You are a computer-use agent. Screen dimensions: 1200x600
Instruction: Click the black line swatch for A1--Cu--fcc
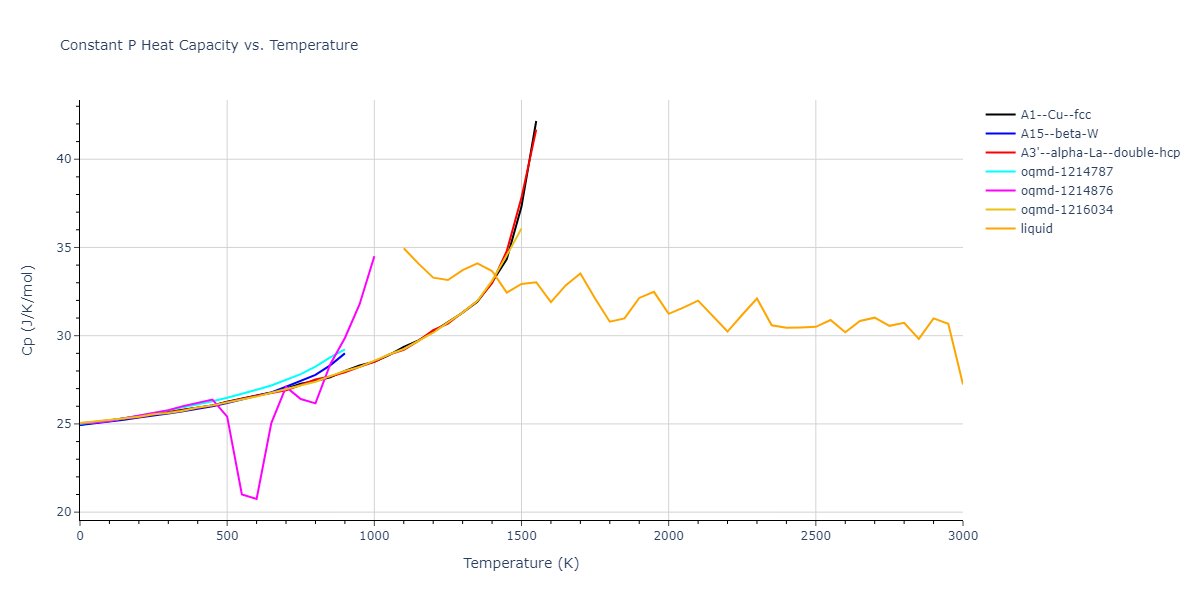[x=999, y=115]
